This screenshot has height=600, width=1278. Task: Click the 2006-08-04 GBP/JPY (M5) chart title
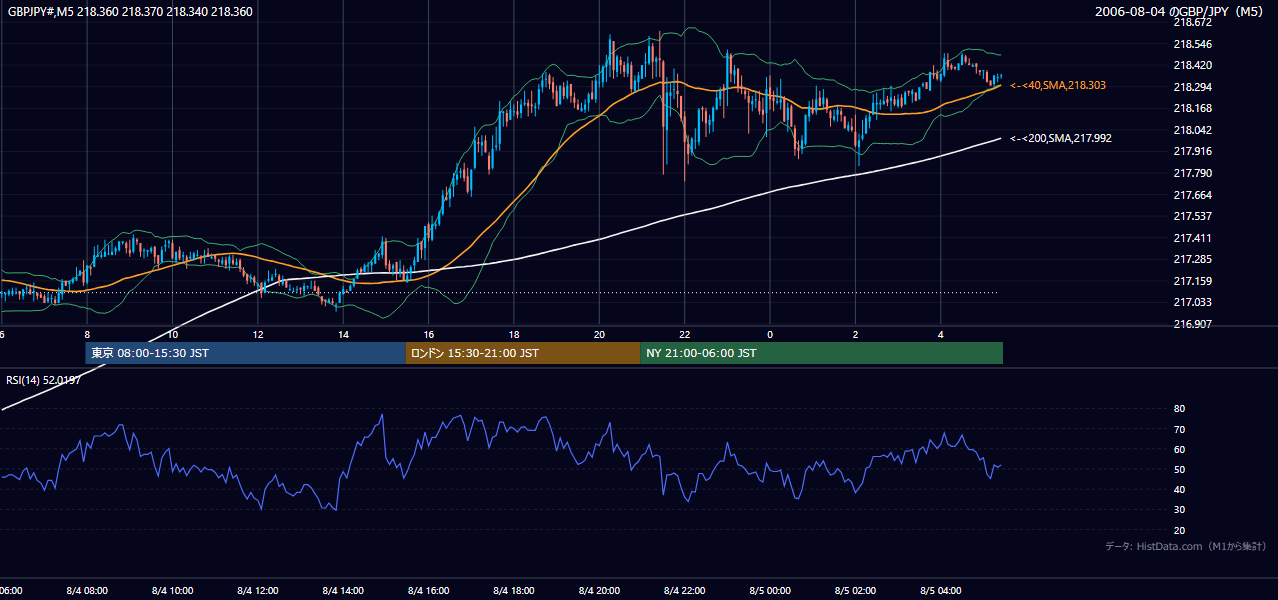(x=1180, y=12)
